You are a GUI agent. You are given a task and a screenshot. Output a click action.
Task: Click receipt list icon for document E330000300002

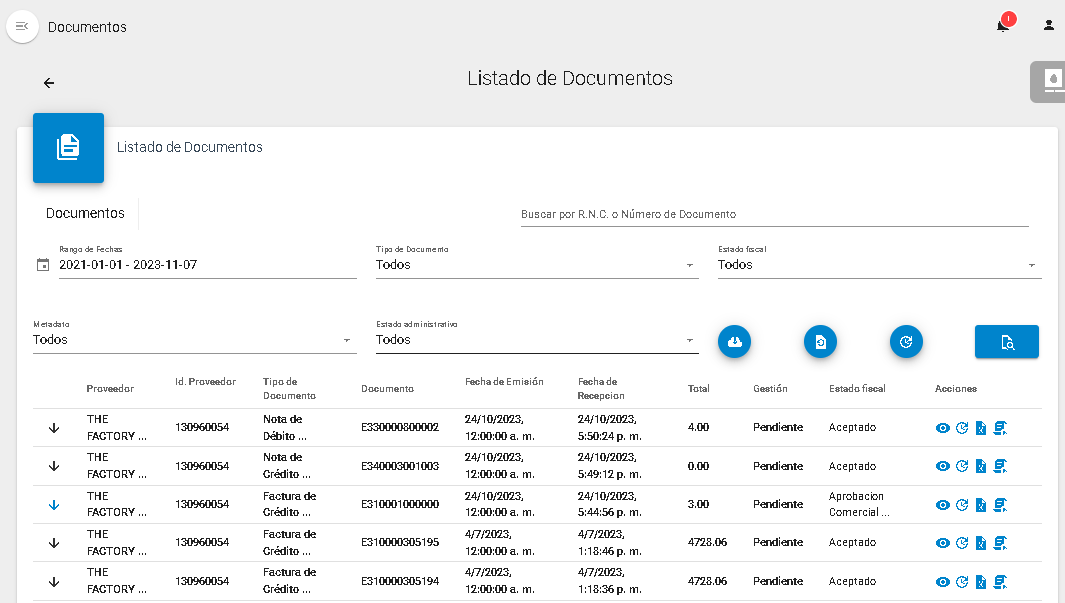(1000, 428)
